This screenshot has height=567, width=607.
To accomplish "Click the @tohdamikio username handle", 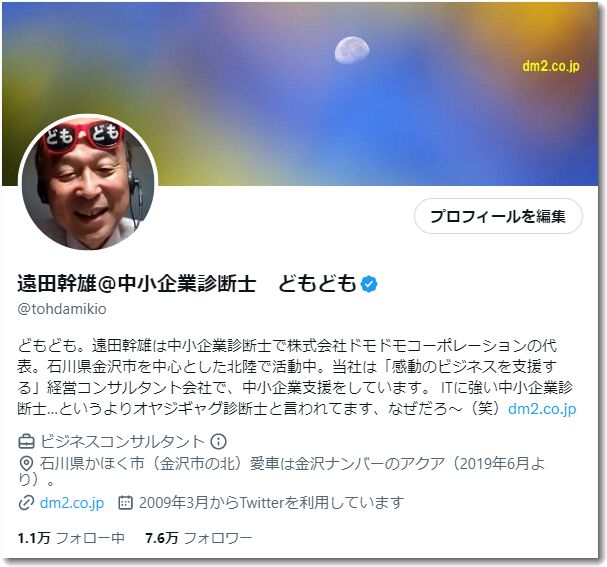I will click(62, 309).
